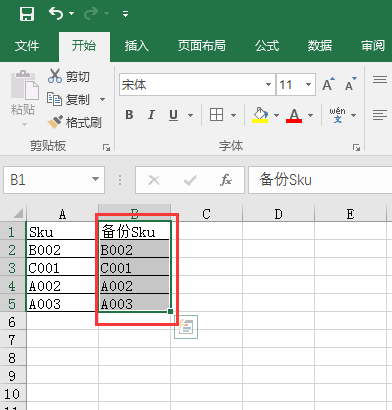Click cell A3 containing C001
The image size is (392, 410).
click(62, 267)
